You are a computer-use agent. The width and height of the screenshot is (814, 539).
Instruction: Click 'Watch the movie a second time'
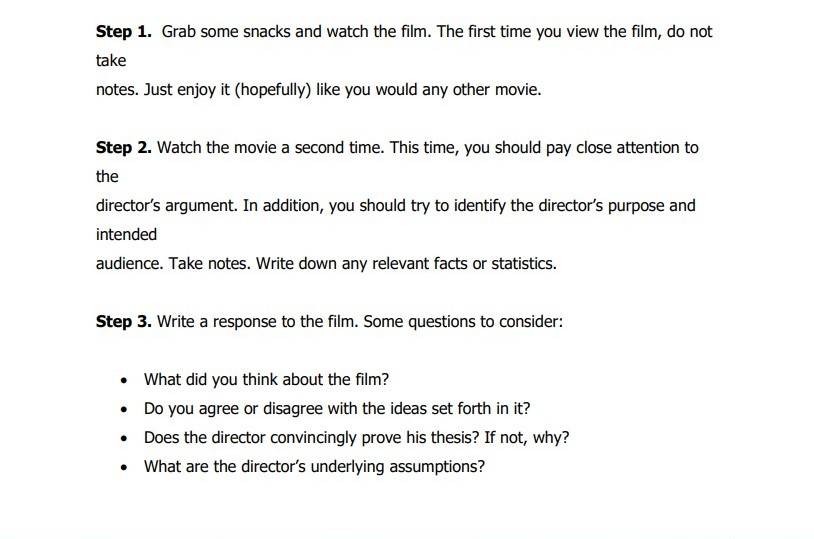click(x=270, y=148)
